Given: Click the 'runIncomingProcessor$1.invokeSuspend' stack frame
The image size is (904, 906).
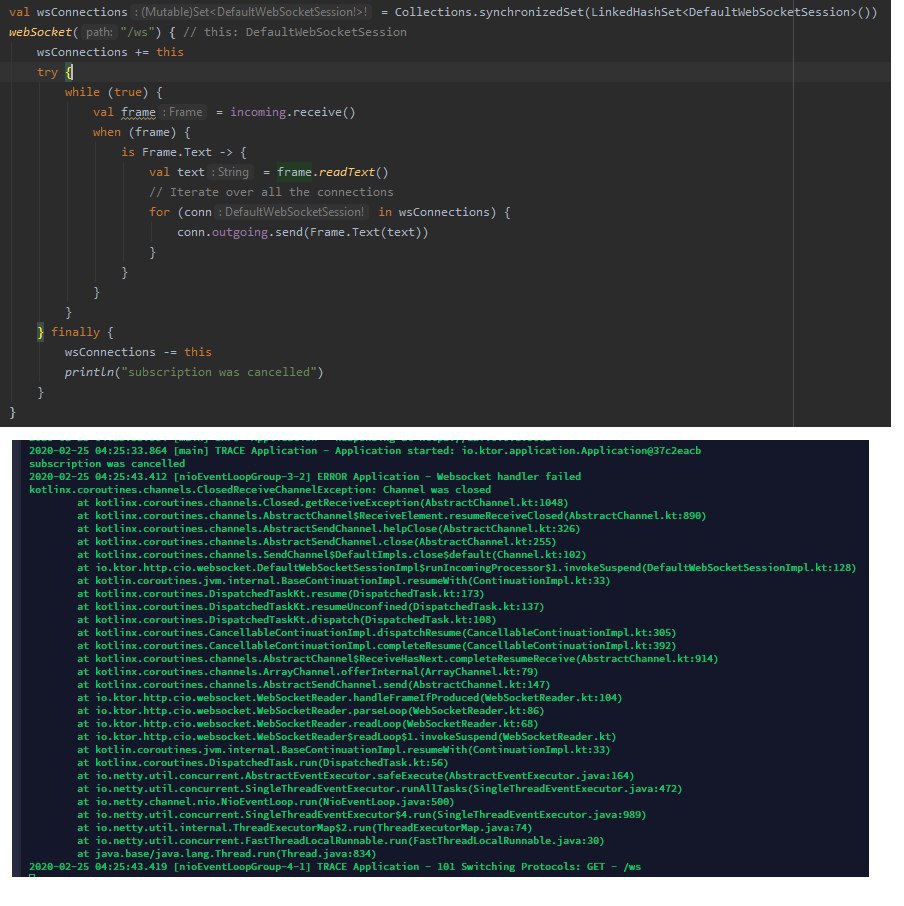Looking at the screenshot, I should tap(467, 567).
